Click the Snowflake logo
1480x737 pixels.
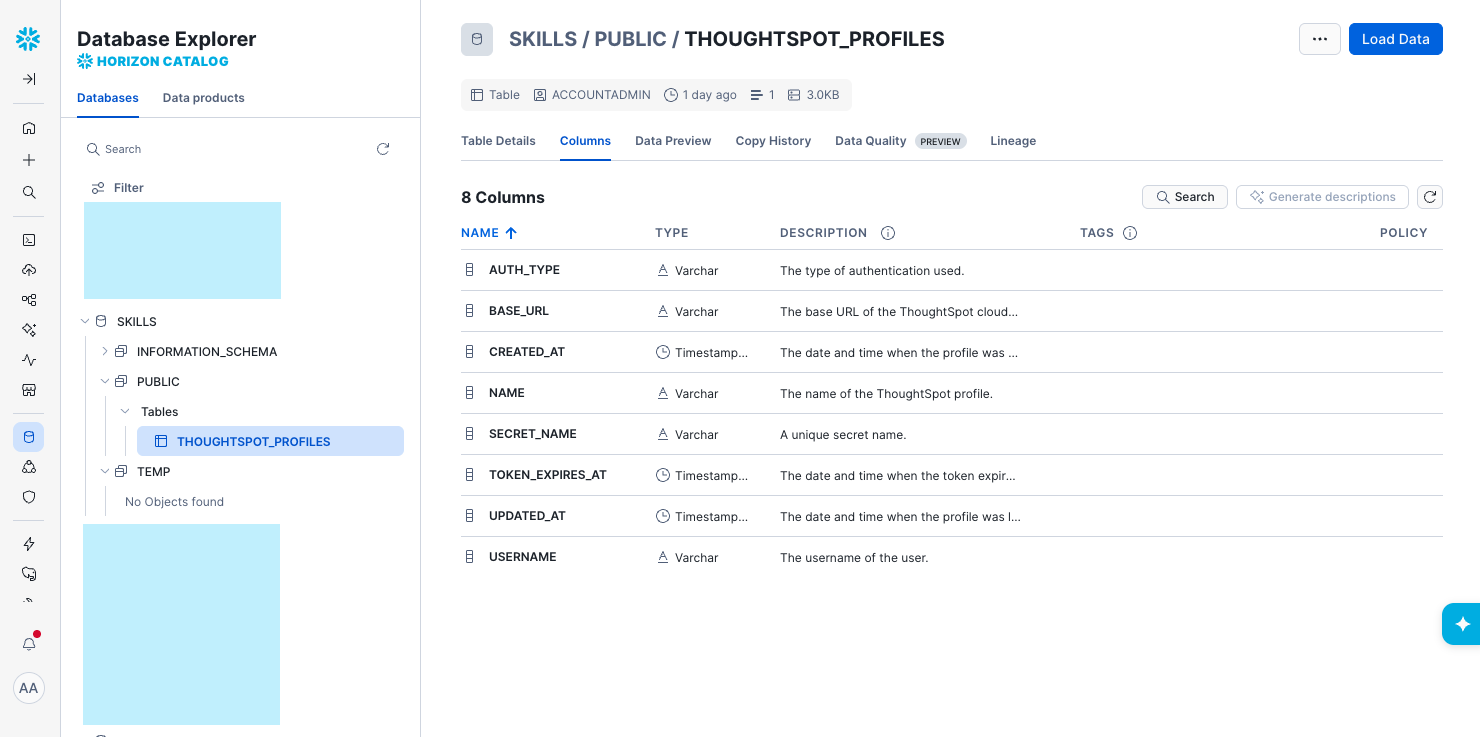point(28,39)
